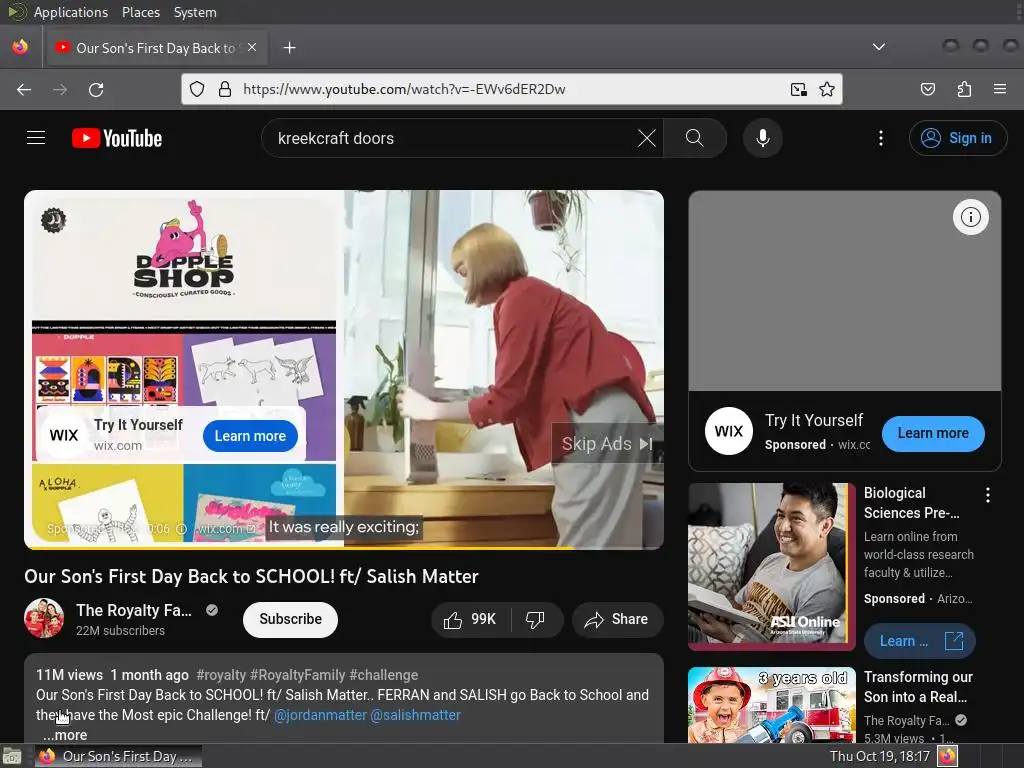Viewport: 1024px width, 768px height.
Task: Save page to Pocket icon
Action: coord(928,89)
